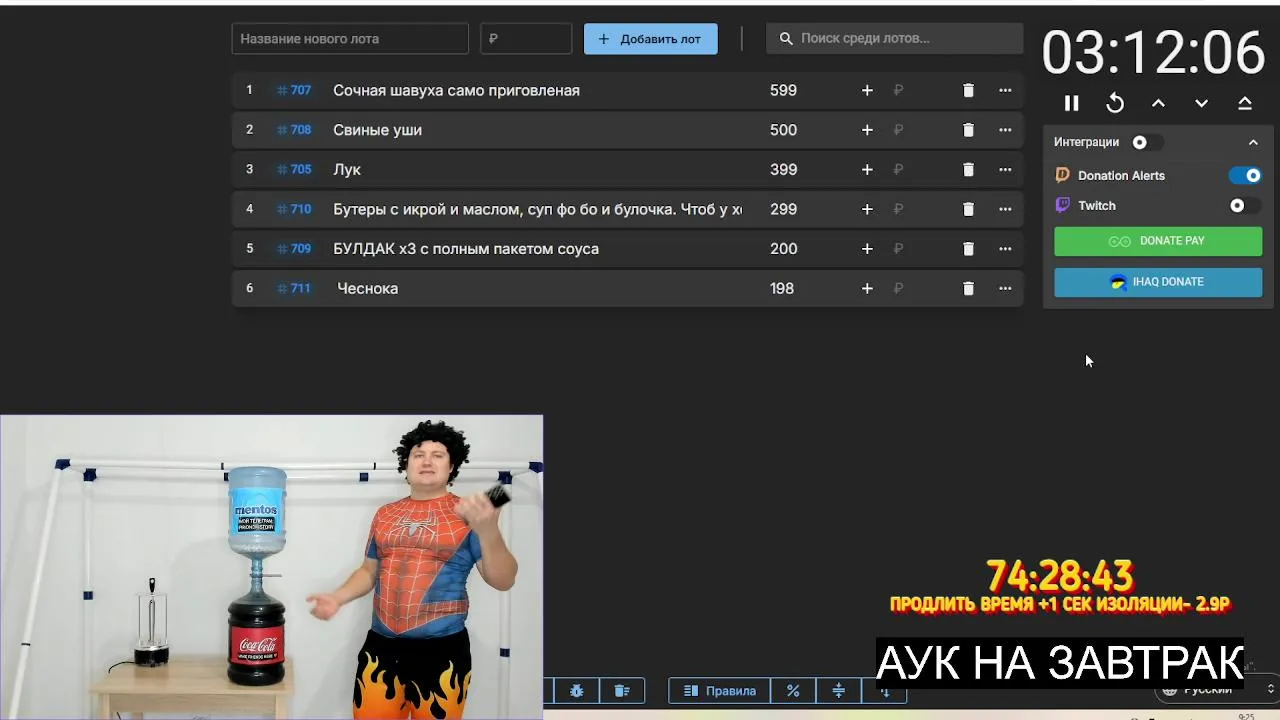Click the IHAQ DONATE button
This screenshot has height=720, width=1280.
(x=1158, y=282)
